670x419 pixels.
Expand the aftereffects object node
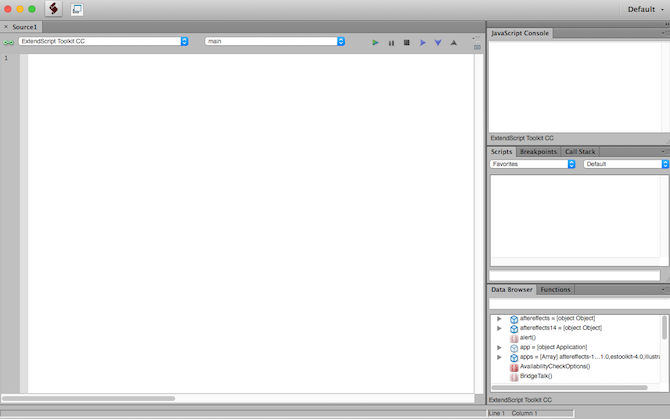pos(499,319)
